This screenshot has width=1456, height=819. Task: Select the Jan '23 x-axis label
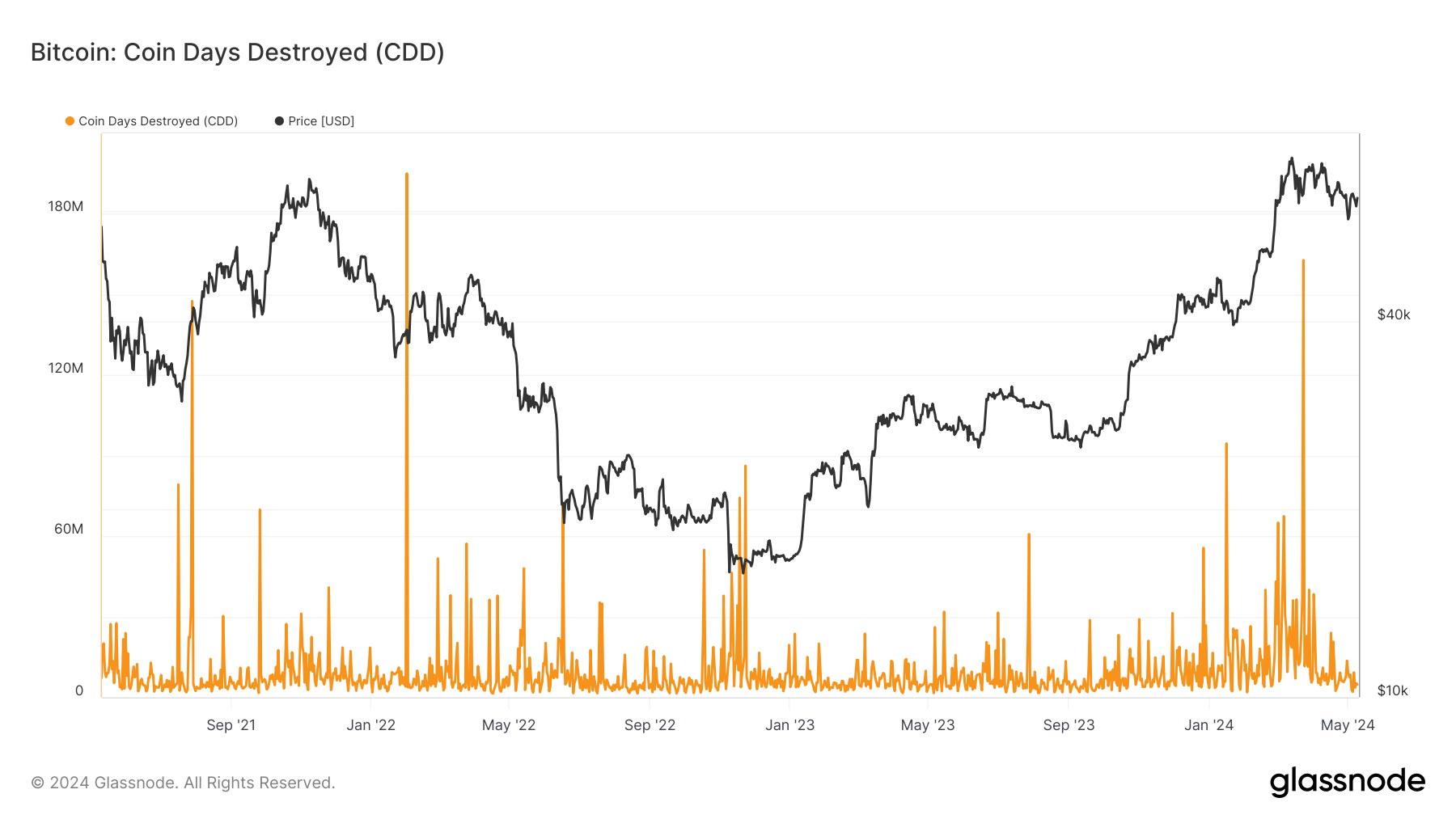789,725
